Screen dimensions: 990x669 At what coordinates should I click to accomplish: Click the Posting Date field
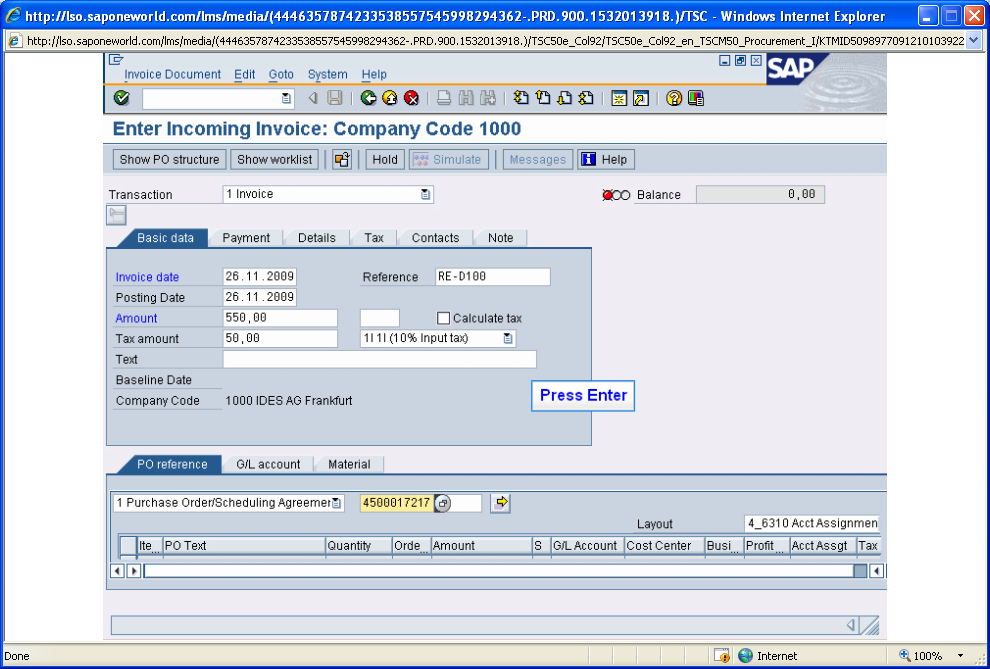(259, 297)
